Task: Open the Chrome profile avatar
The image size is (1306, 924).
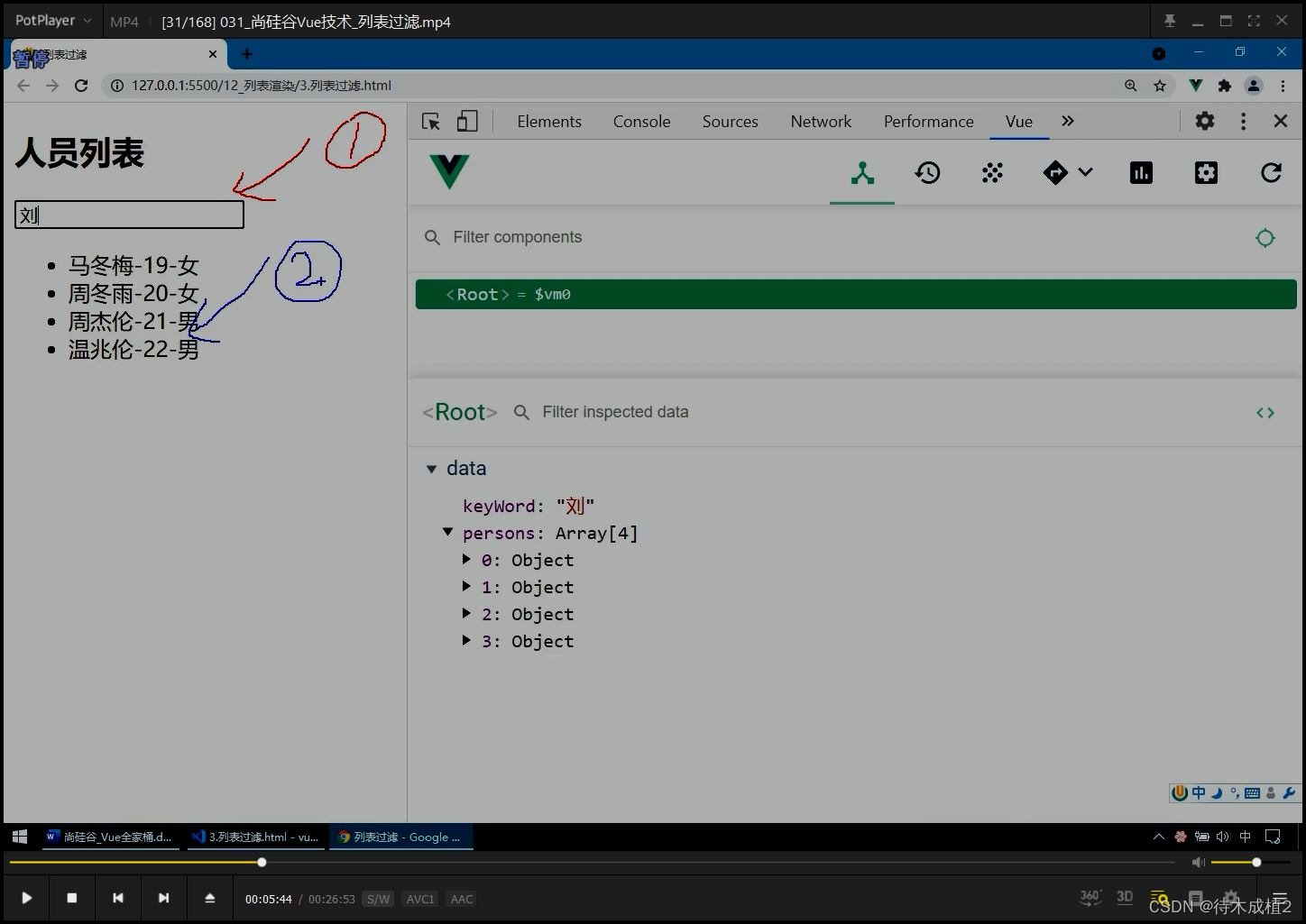Action: click(1254, 86)
